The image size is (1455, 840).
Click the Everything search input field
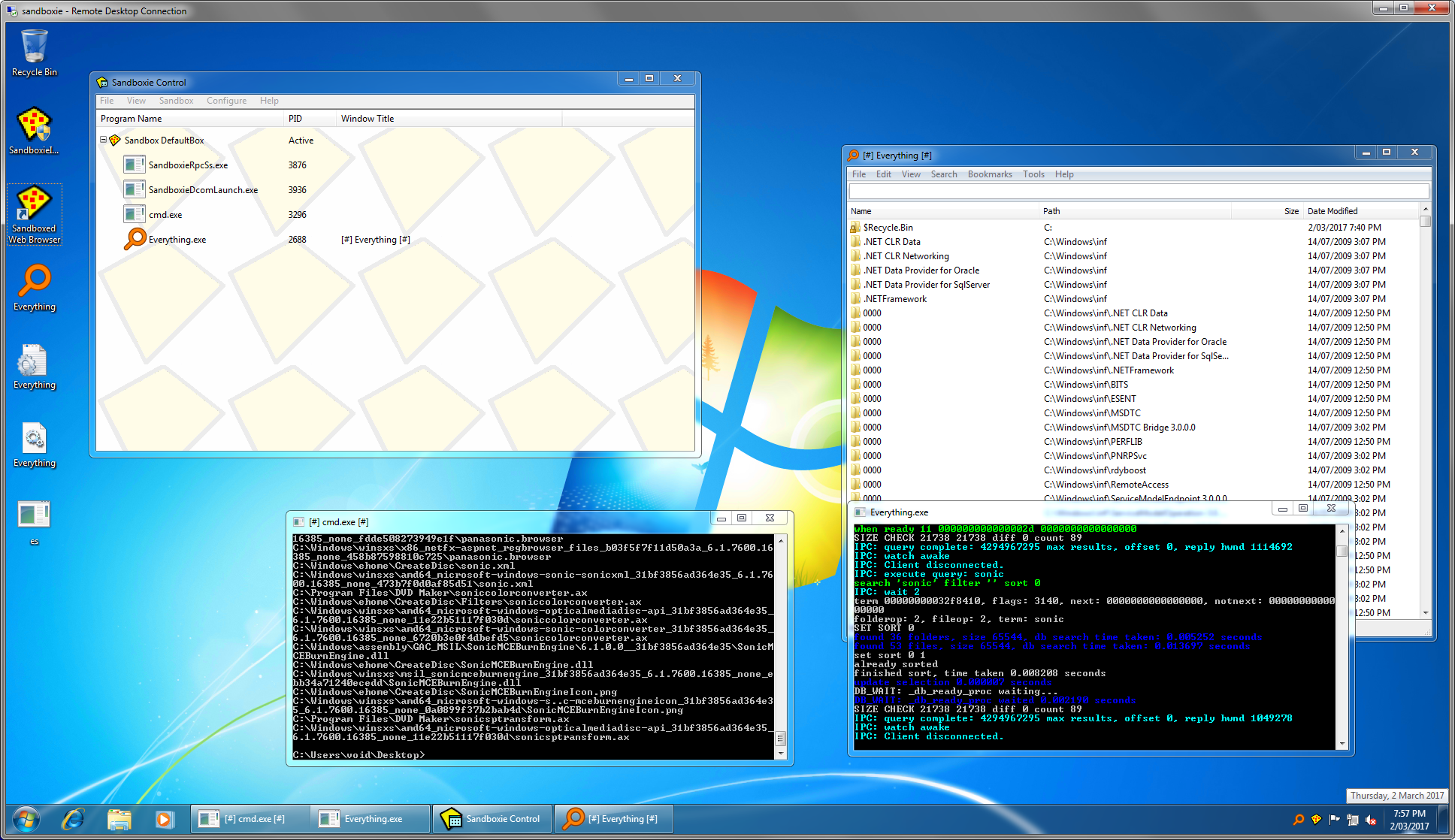(1138, 192)
